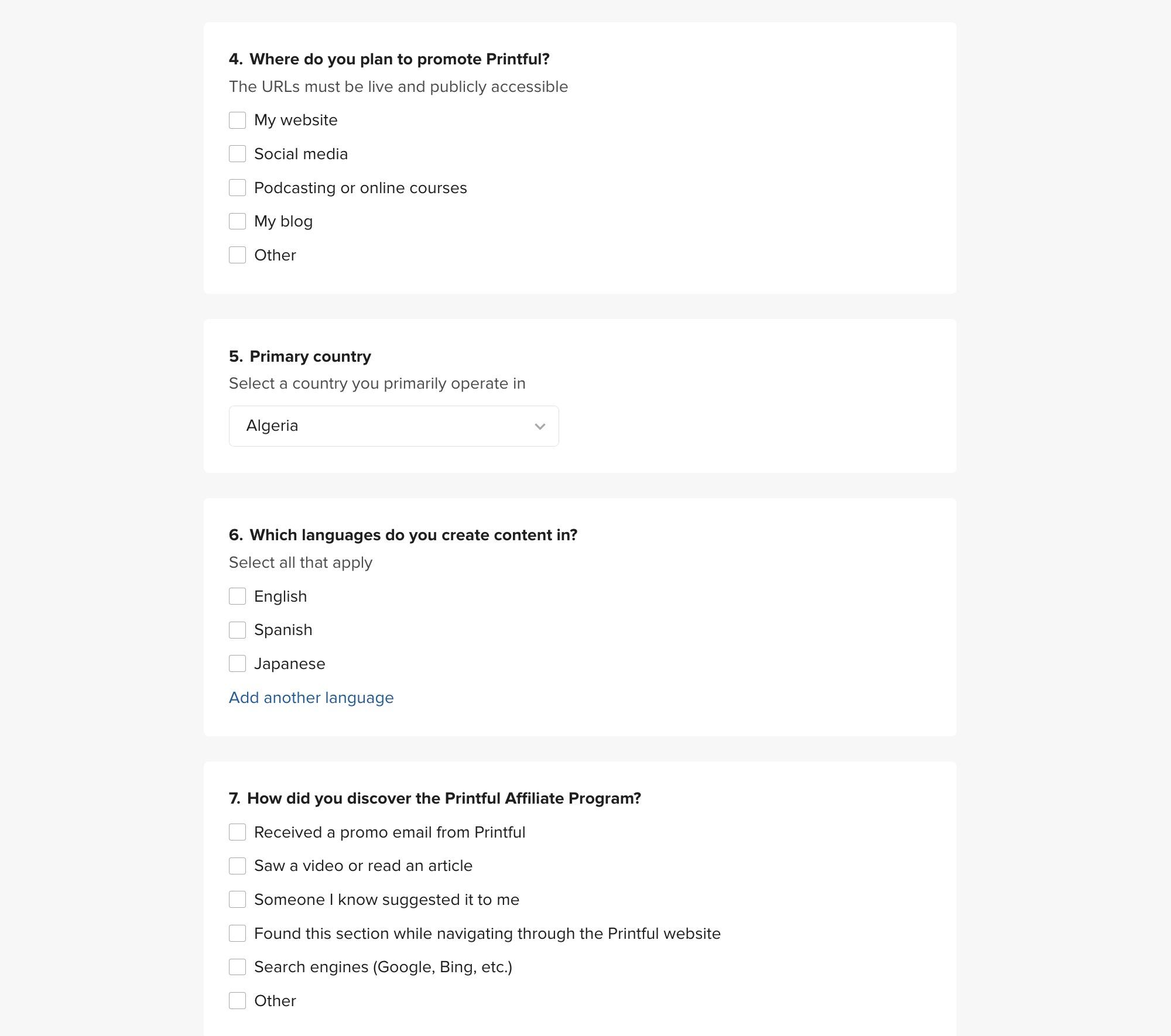The height and width of the screenshot is (1036, 1171).
Task: Check Other under promotion channels
Action: tap(237, 255)
